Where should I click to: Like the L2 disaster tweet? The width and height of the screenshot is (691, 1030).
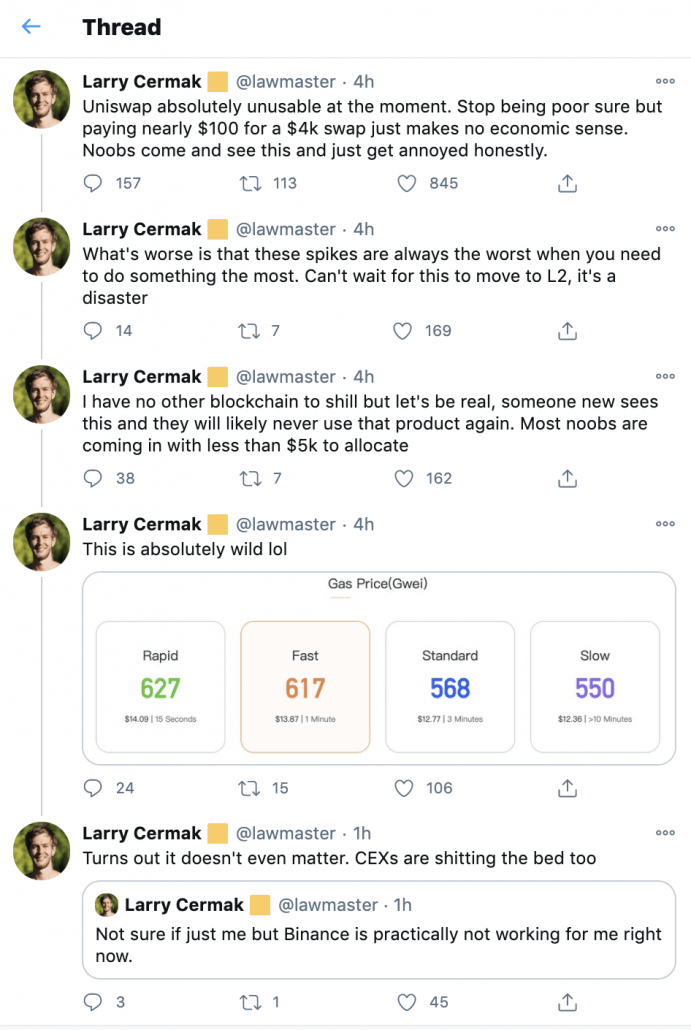(x=402, y=331)
